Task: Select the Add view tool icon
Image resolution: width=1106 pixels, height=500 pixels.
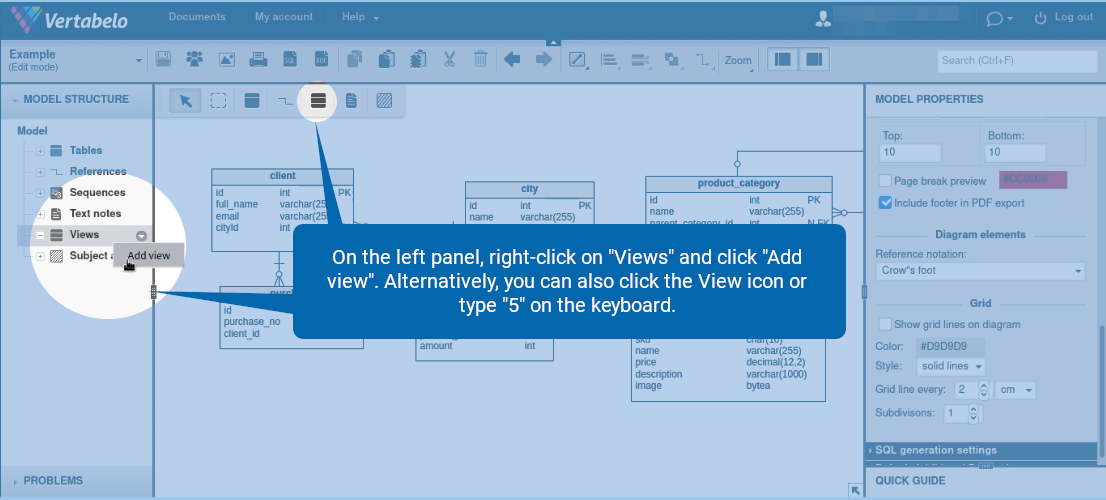Action: (318, 101)
